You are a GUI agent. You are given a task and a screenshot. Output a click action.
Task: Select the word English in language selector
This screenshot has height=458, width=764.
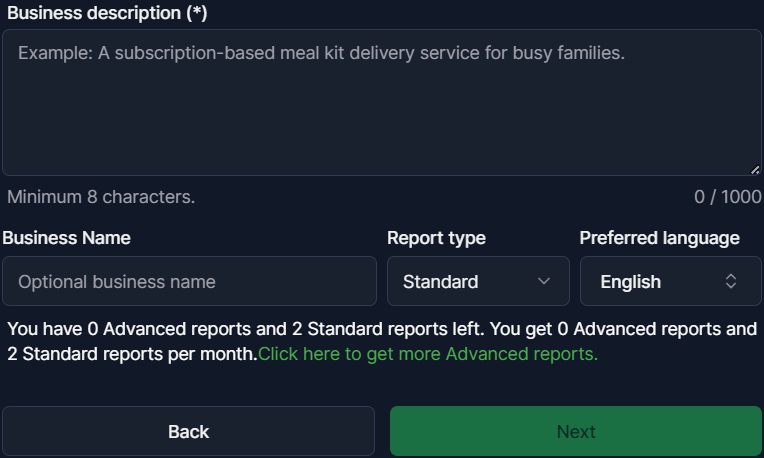click(630, 282)
